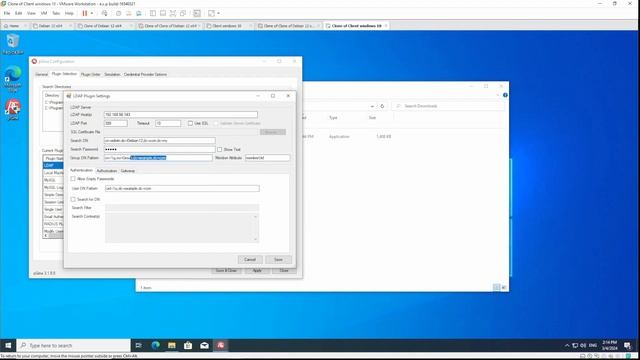
Task: Click the LDAP Host(s) field
Action: point(181,115)
